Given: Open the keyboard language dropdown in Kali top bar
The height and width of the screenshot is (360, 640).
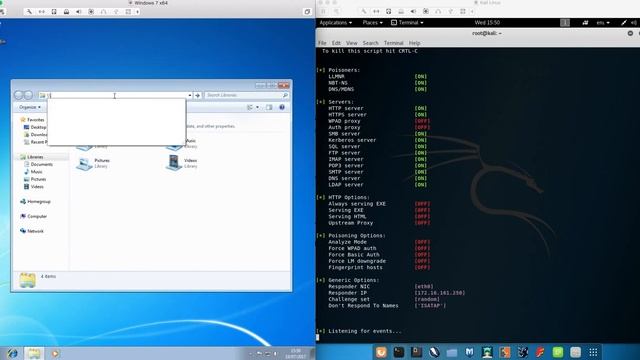Looking at the screenshot, I should pos(602,23).
